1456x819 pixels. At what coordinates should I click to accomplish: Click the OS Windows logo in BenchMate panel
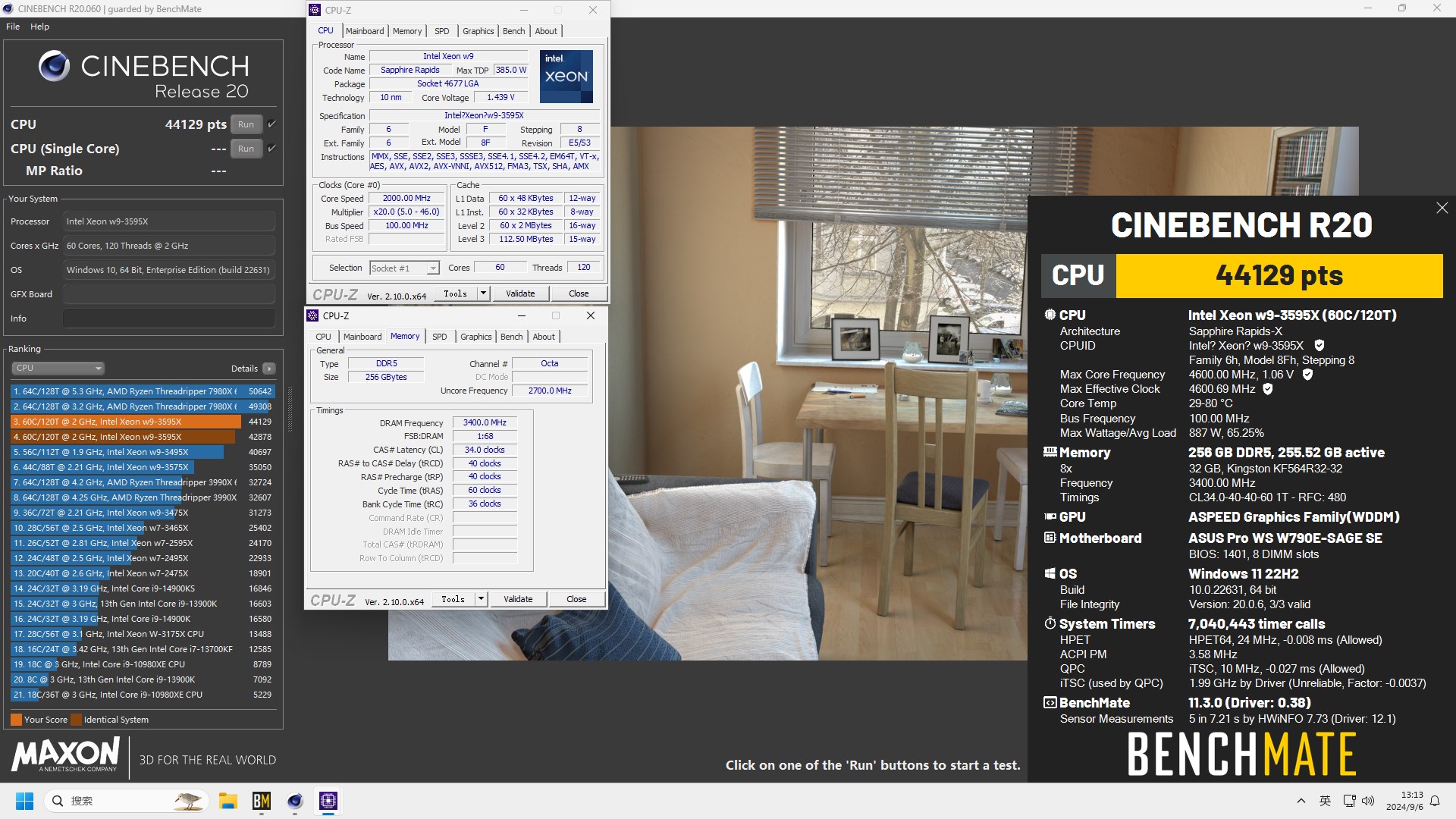tap(1050, 574)
